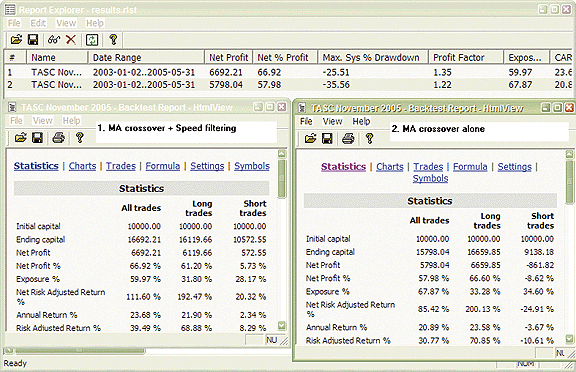Delete result with red X icon
The image size is (576, 372).
[x=71, y=39]
